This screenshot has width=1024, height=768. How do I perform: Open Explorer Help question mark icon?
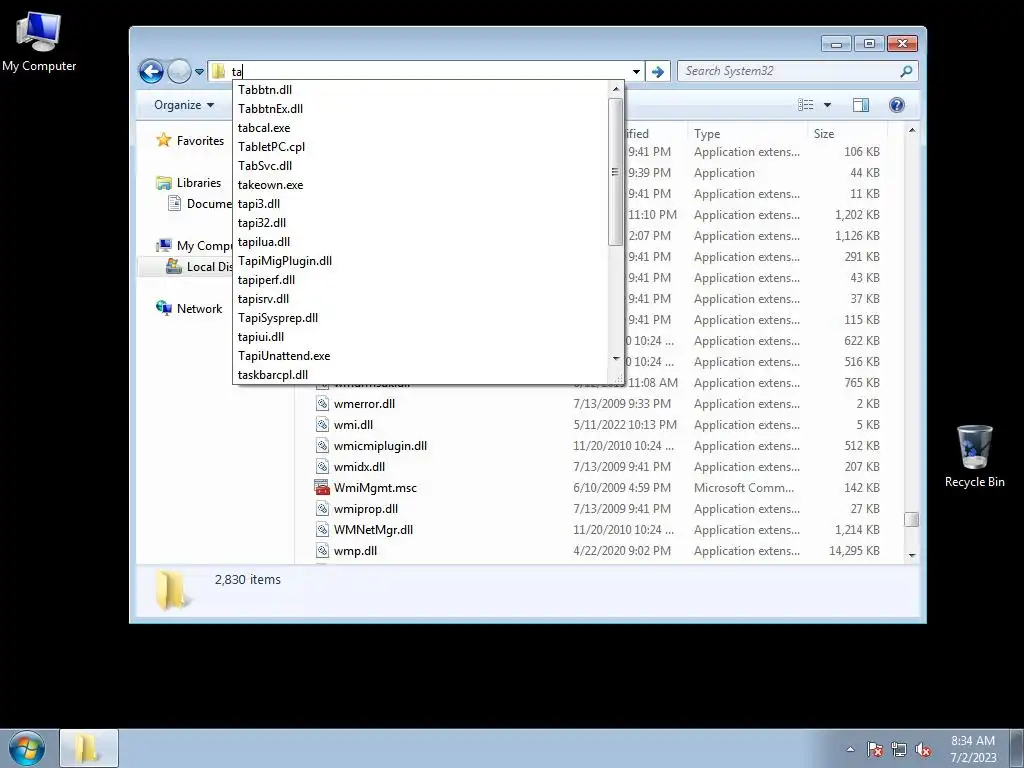point(897,105)
